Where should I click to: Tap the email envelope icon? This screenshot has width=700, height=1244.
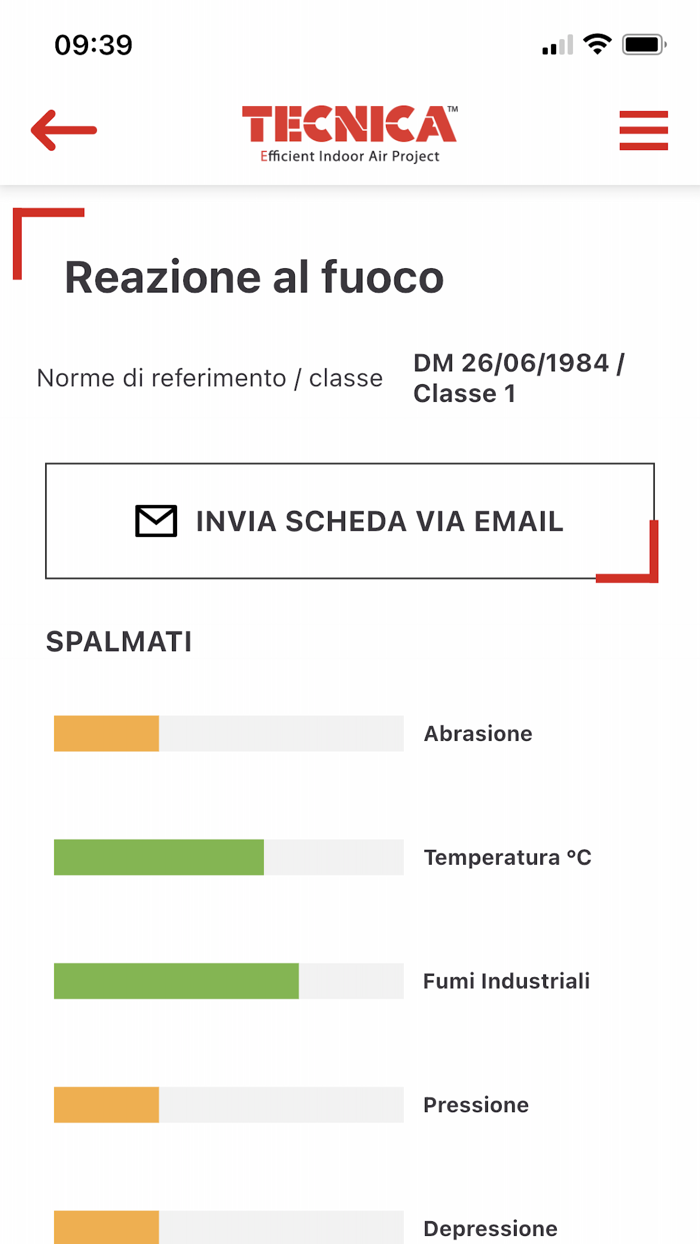pyautogui.click(x=155, y=520)
